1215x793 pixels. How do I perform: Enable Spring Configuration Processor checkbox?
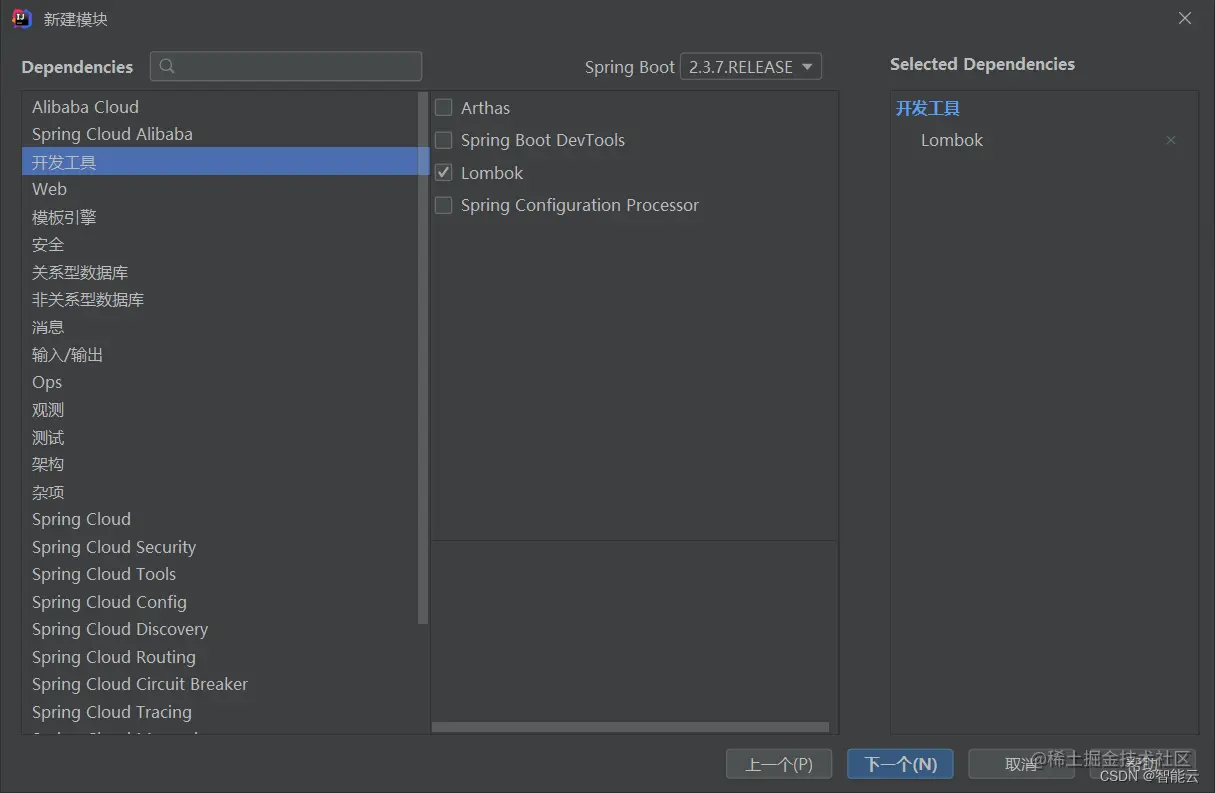click(x=444, y=205)
